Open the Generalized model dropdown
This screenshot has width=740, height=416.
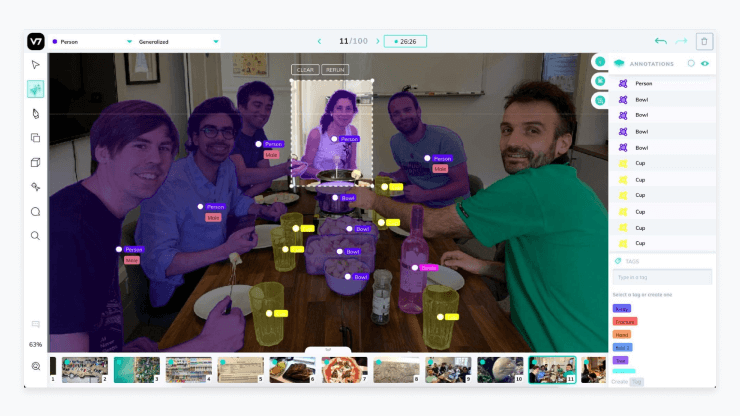[x=177, y=42]
